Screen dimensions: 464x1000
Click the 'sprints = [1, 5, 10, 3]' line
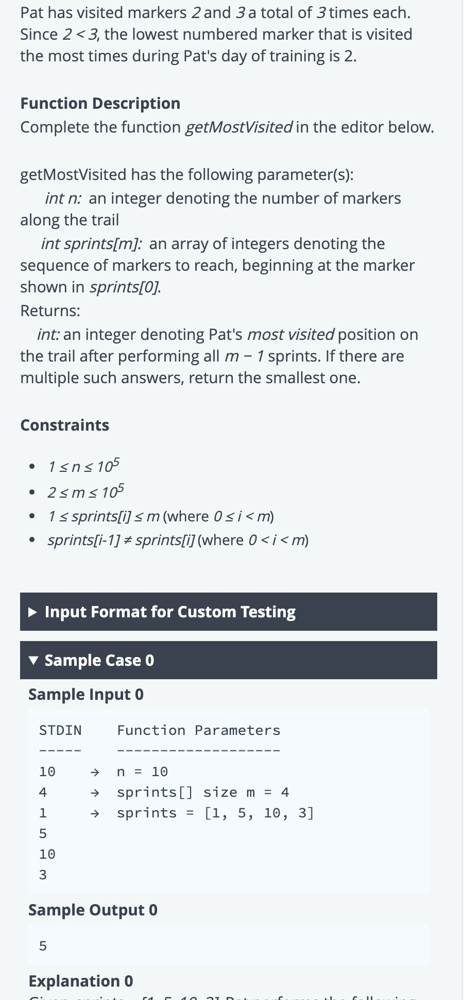(215, 813)
